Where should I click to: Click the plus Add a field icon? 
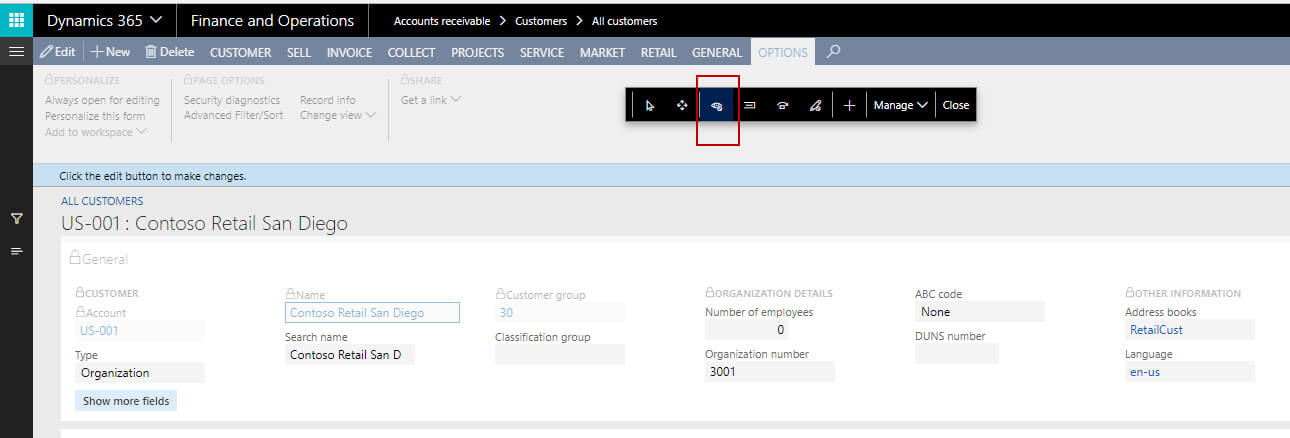pyautogui.click(x=849, y=105)
